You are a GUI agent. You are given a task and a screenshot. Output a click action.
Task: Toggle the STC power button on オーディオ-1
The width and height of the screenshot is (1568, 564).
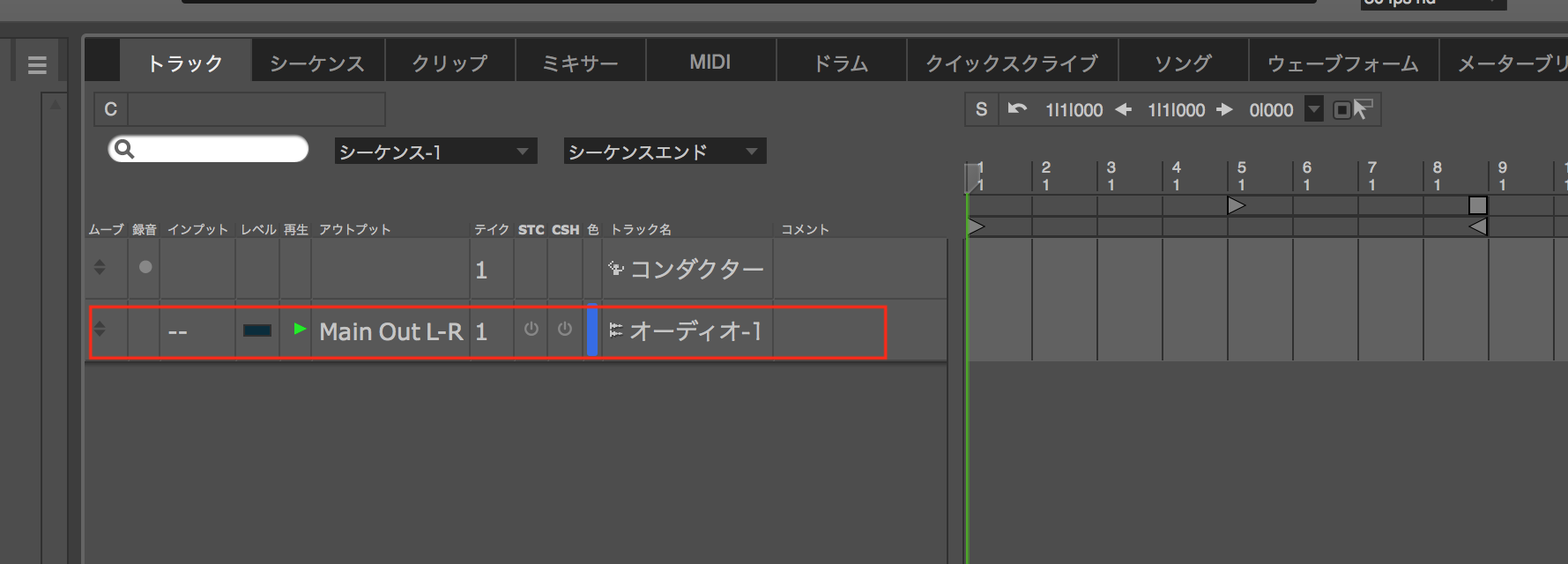[x=531, y=330]
